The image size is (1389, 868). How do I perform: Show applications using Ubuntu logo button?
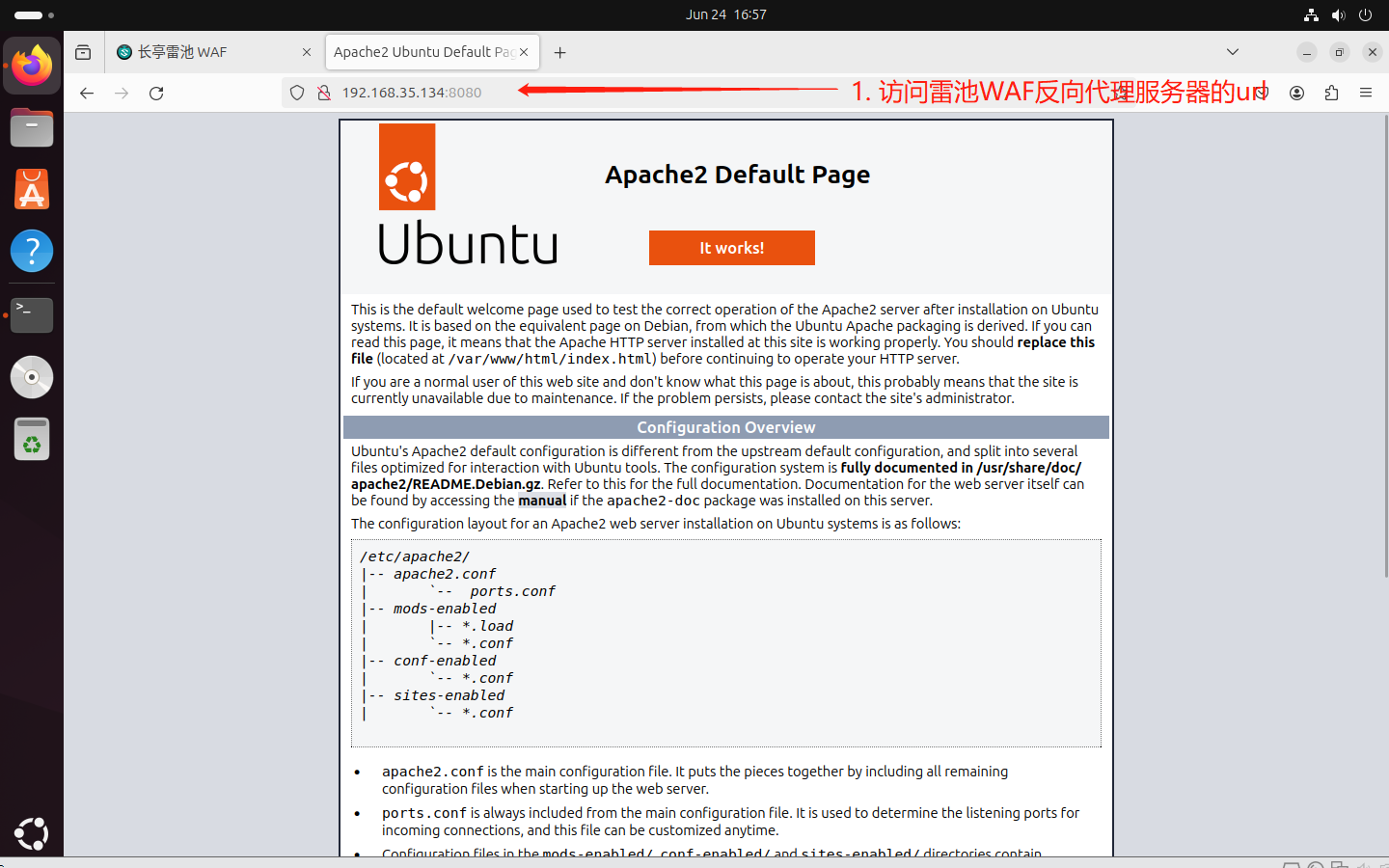pos(32,833)
